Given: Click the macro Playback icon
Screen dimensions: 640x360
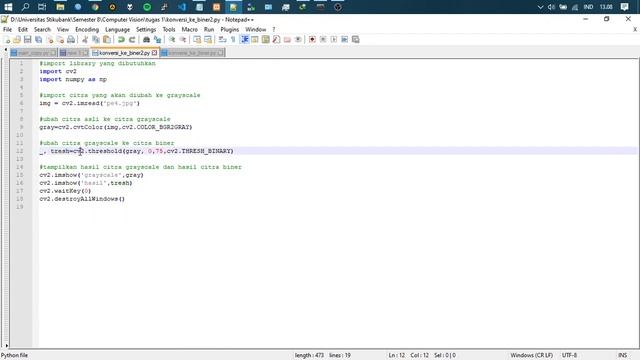Looking at the screenshot, I should pyautogui.click(x=334, y=40).
